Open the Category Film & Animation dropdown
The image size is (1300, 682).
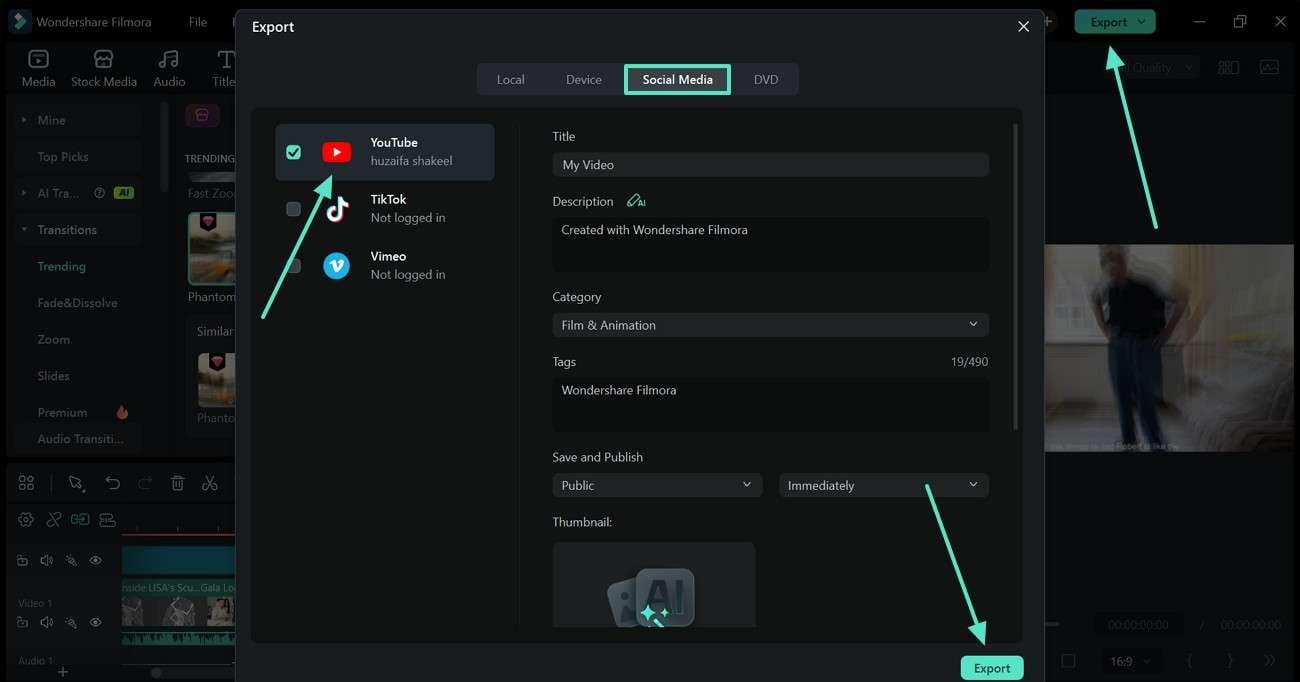[770, 325]
